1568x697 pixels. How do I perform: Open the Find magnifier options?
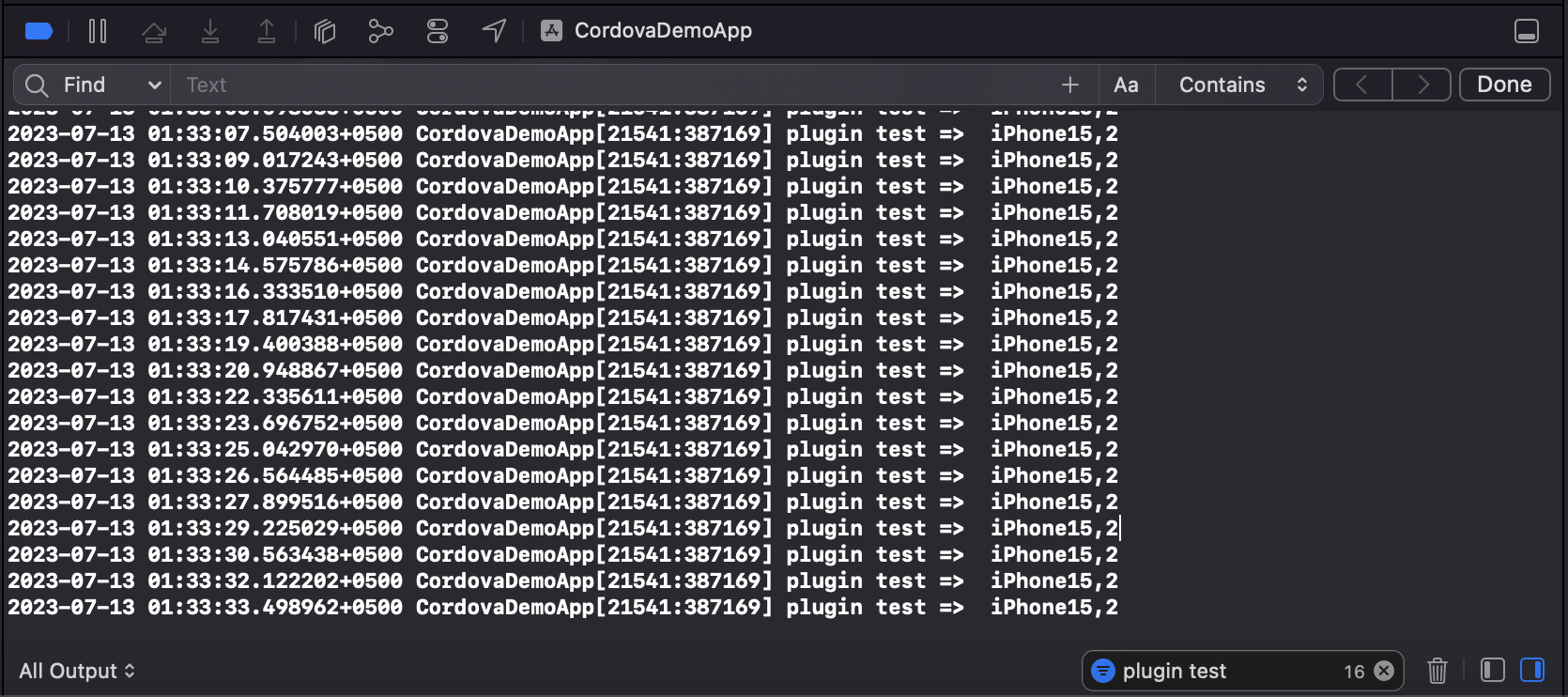coord(37,85)
